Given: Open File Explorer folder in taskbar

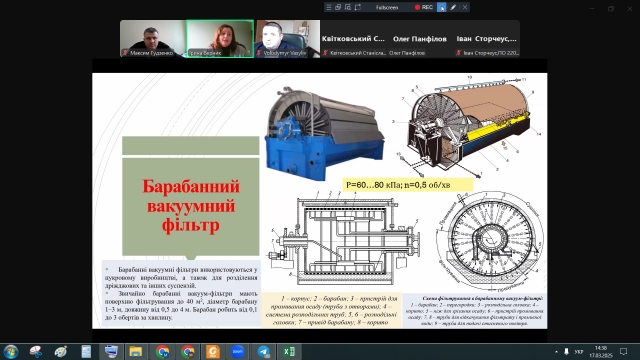Looking at the screenshot, I should click(136, 351).
